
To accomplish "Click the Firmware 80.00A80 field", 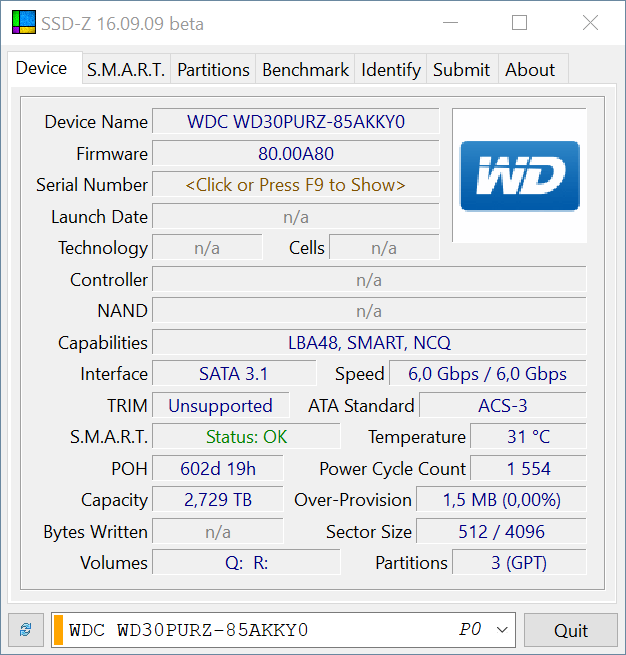I will pyautogui.click(x=296, y=153).
